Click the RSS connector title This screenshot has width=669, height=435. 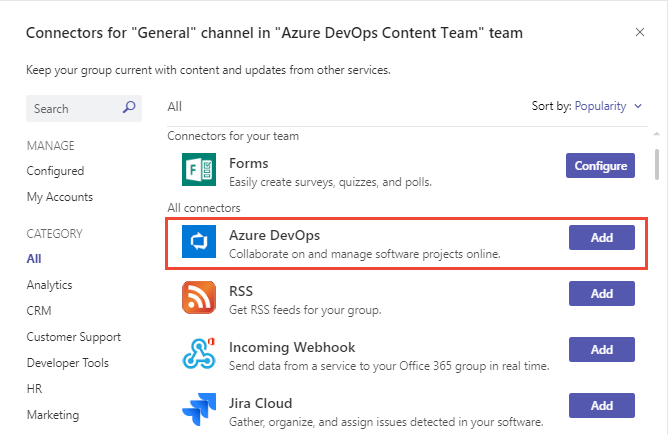pyautogui.click(x=241, y=291)
